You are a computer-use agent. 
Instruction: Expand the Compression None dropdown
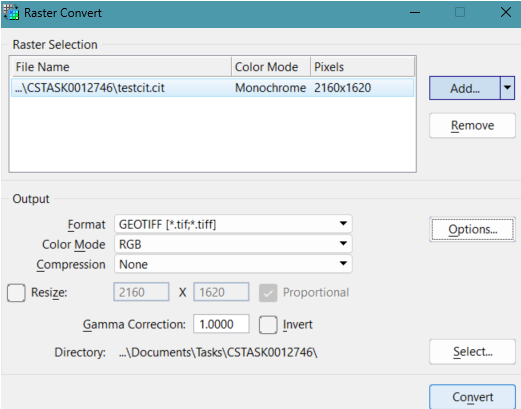(233, 264)
